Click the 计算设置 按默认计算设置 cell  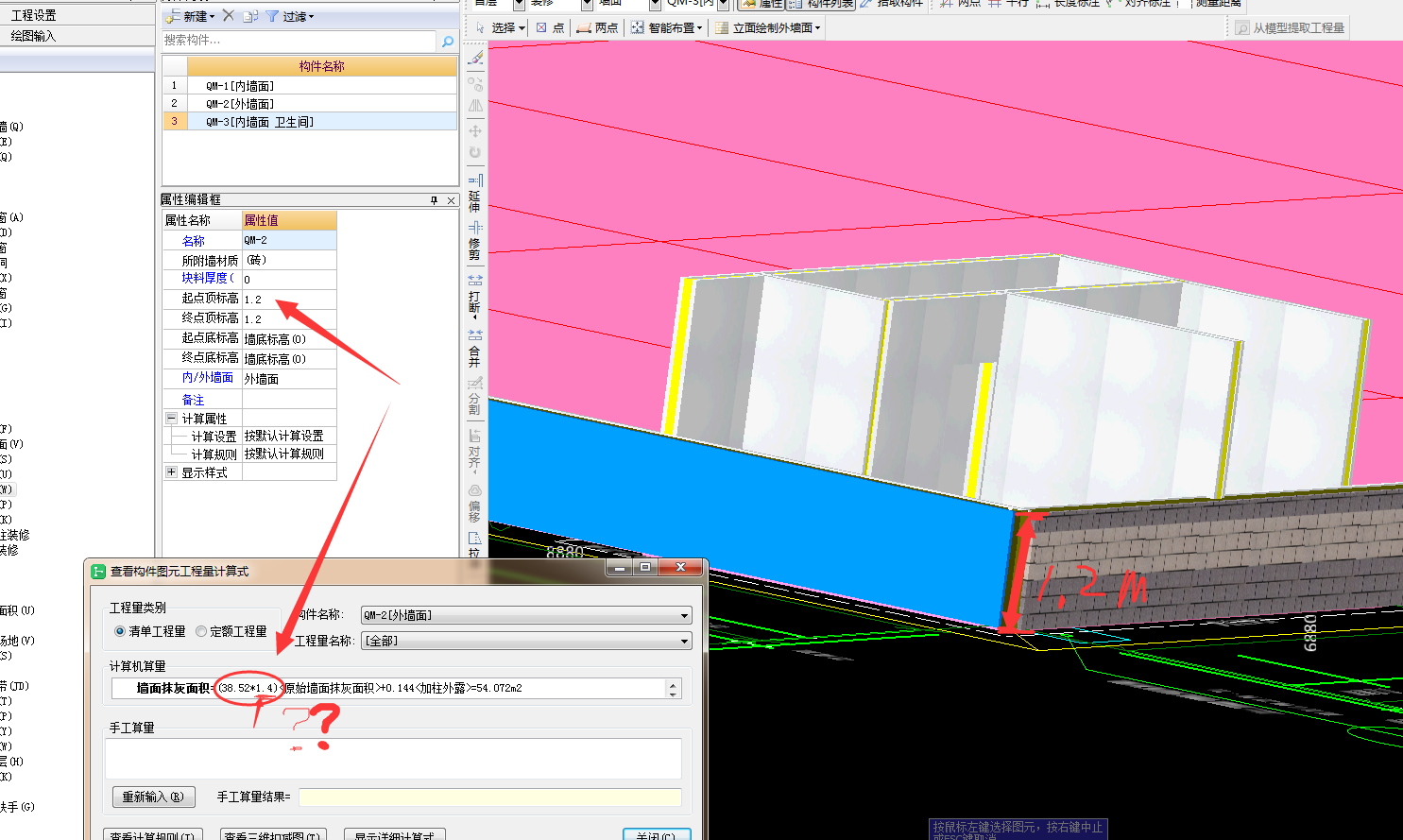click(x=289, y=436)
